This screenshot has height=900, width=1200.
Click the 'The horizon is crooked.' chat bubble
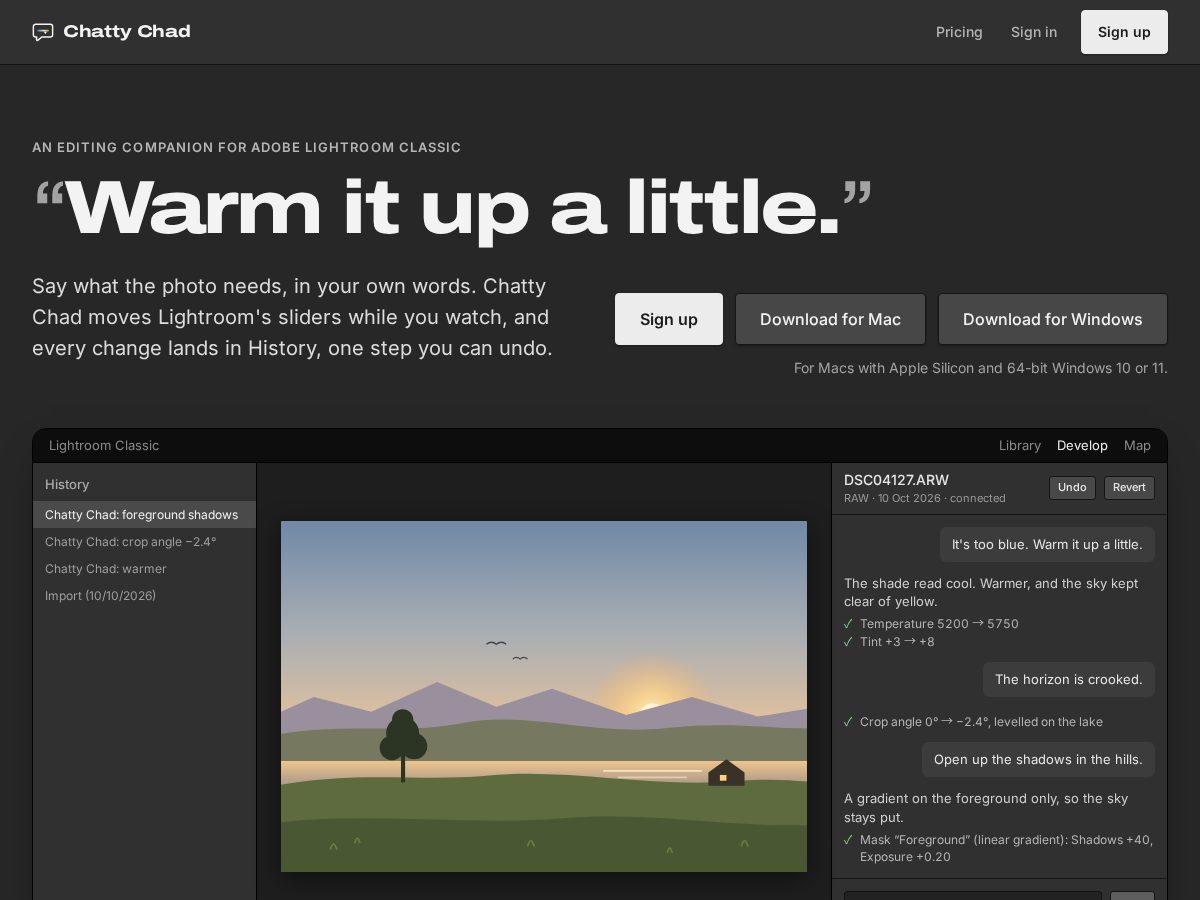tap(1069, 680)
